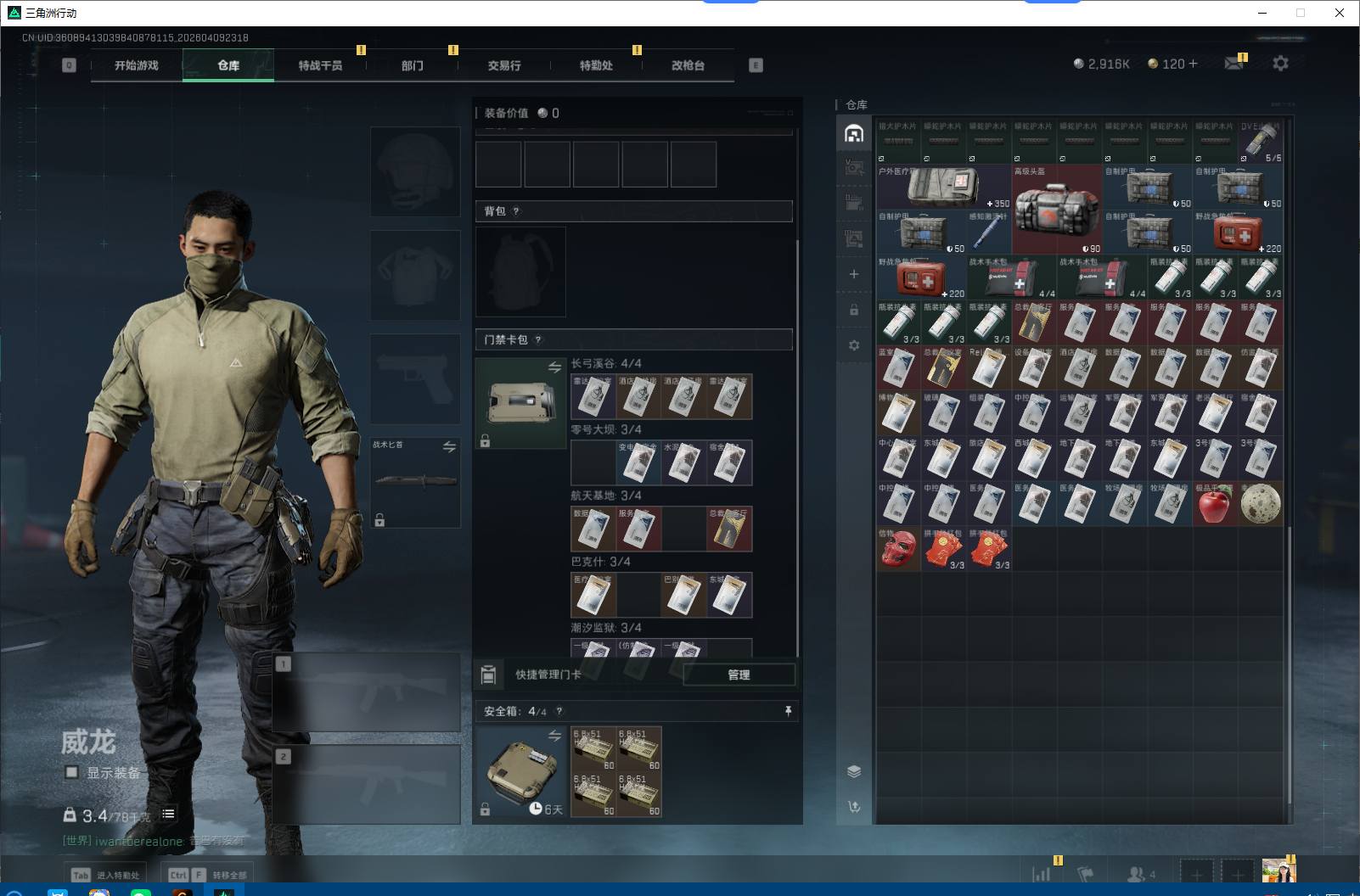Enable the 显示装备 checkbox
The width and height of the screenshot is (1360, 896).
tap(72, 772)
